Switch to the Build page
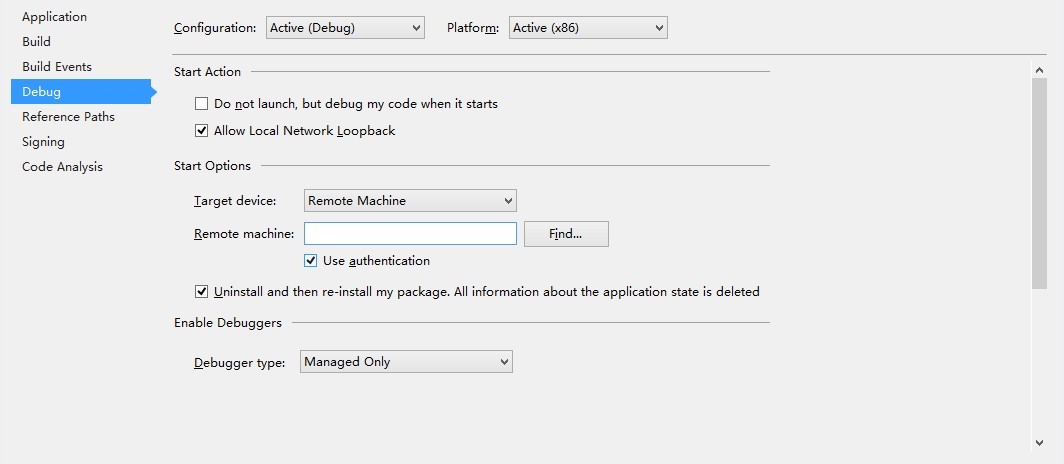1064x464 pixels. [x=36, y=42]
